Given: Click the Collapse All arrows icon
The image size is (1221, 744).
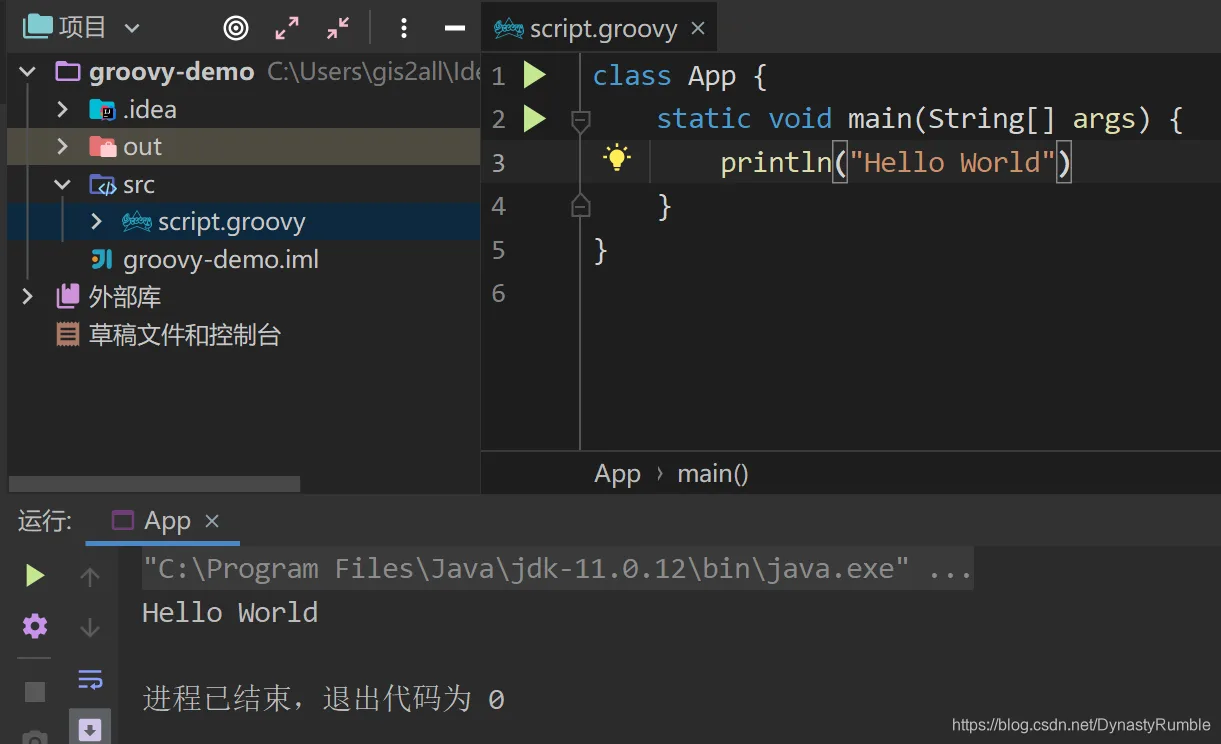Looking at the screenshot, I should (x=339, y=28).
